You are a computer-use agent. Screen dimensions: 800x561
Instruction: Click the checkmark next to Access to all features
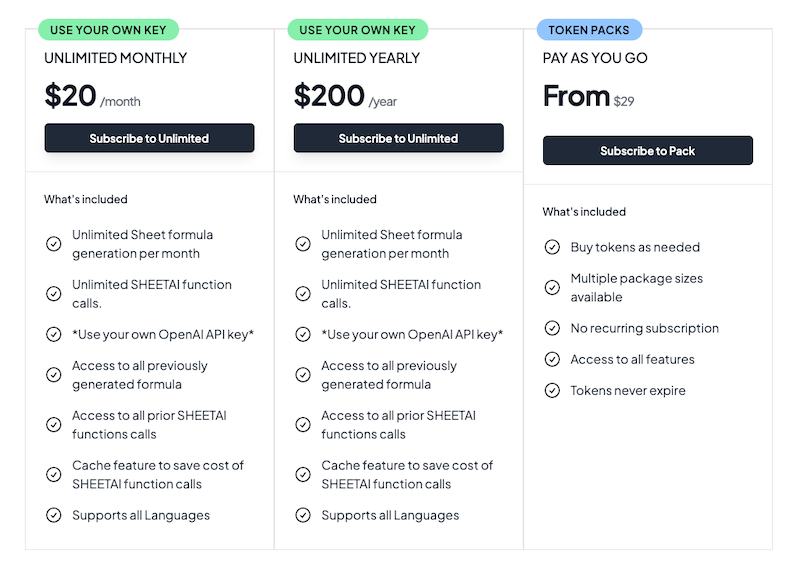pos(552,359)
